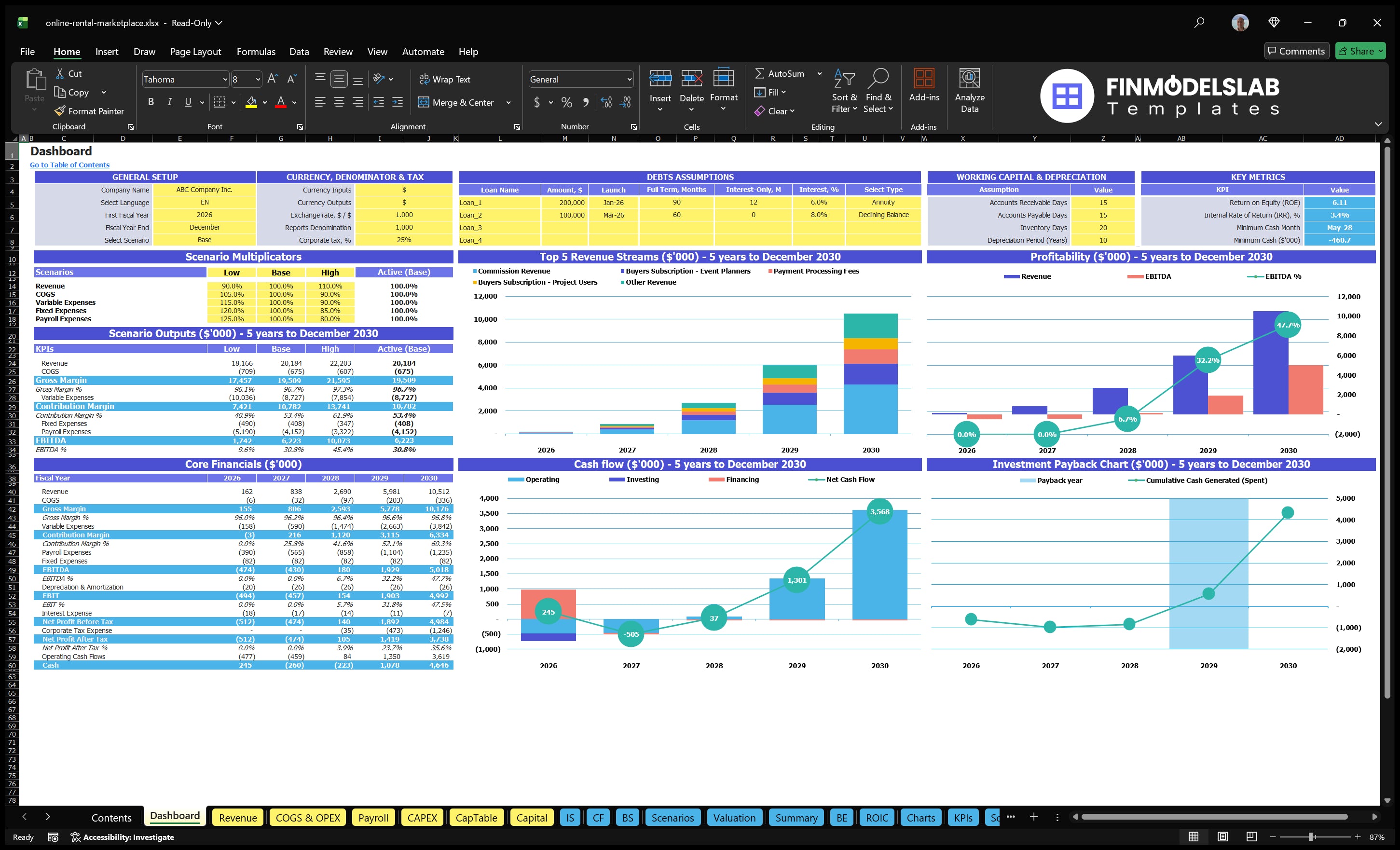Click the Go to Table of Contents link
Viewport: 1400px width, 850px height.
point(69,165)
